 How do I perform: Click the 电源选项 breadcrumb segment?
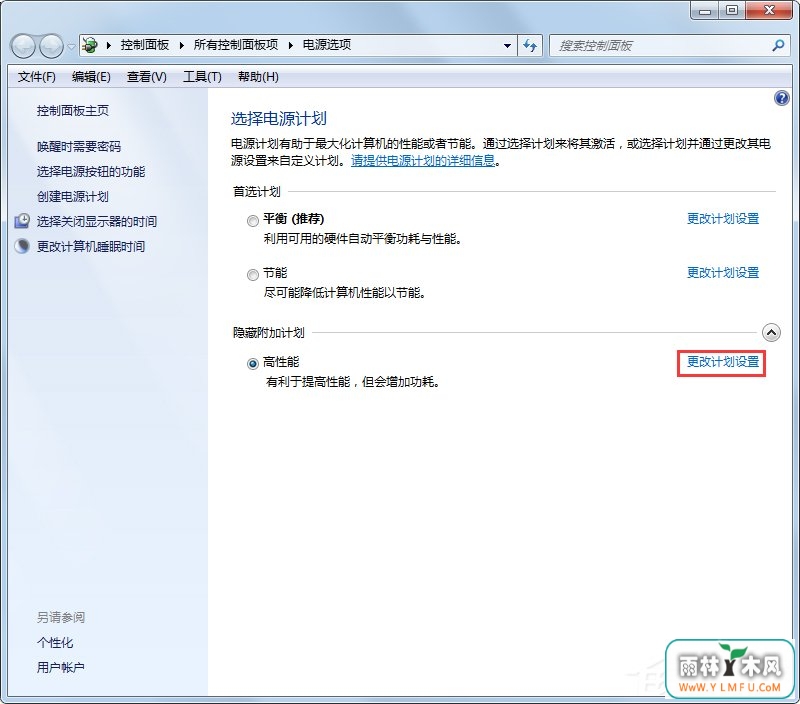click(327, 45)
